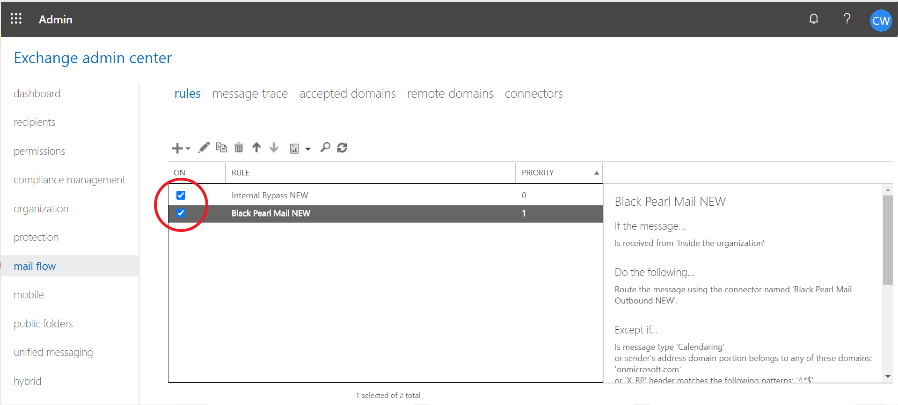
Task: Click the details pane scroll down arrow
Action: [x=888, y=376]
